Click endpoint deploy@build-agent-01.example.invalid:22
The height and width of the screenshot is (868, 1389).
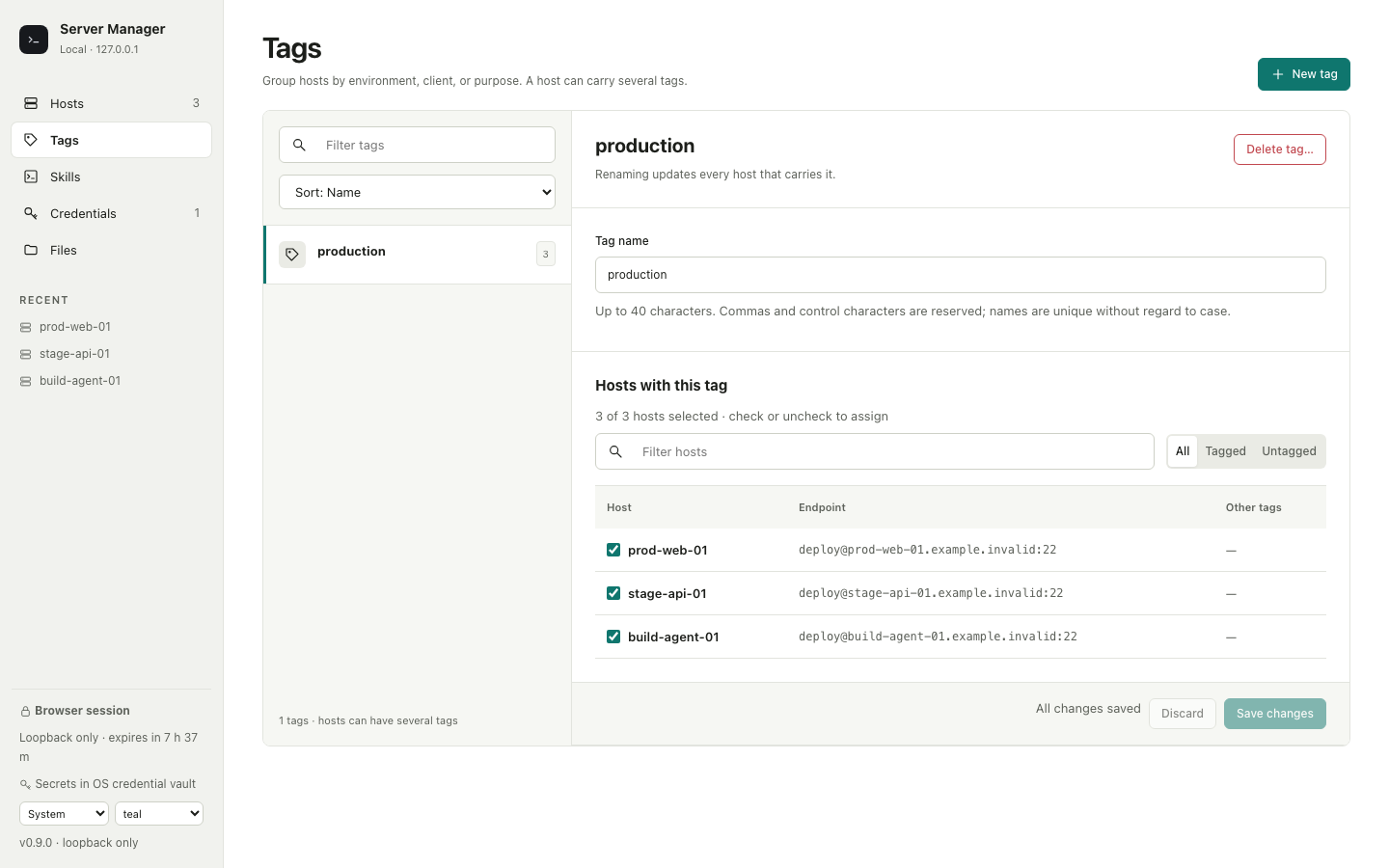pos(938,637)
